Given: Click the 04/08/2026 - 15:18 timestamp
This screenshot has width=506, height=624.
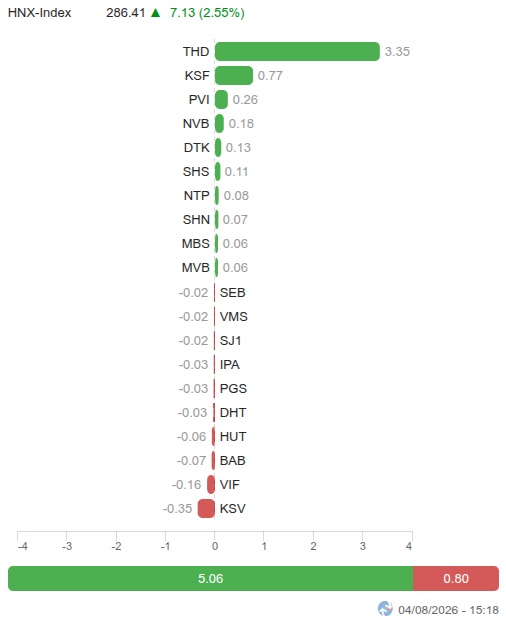Looking at the screenshot, I should click(x=448, y=610).
